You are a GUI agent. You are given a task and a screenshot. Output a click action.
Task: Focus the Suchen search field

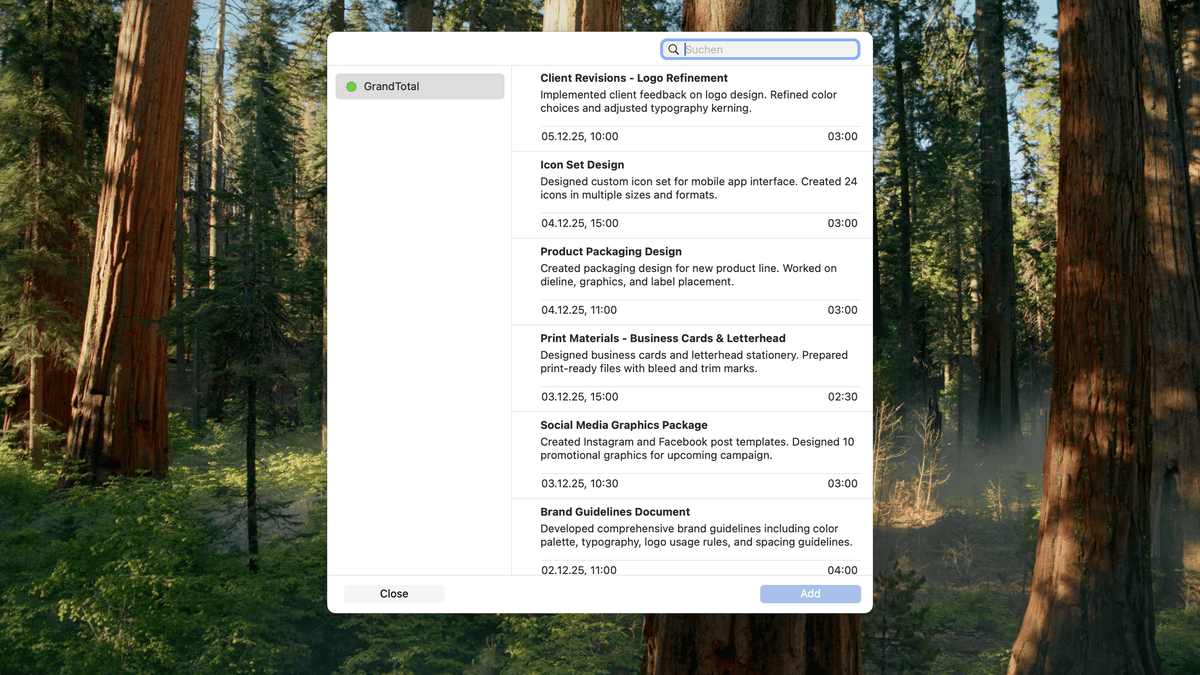click(767, 50)
